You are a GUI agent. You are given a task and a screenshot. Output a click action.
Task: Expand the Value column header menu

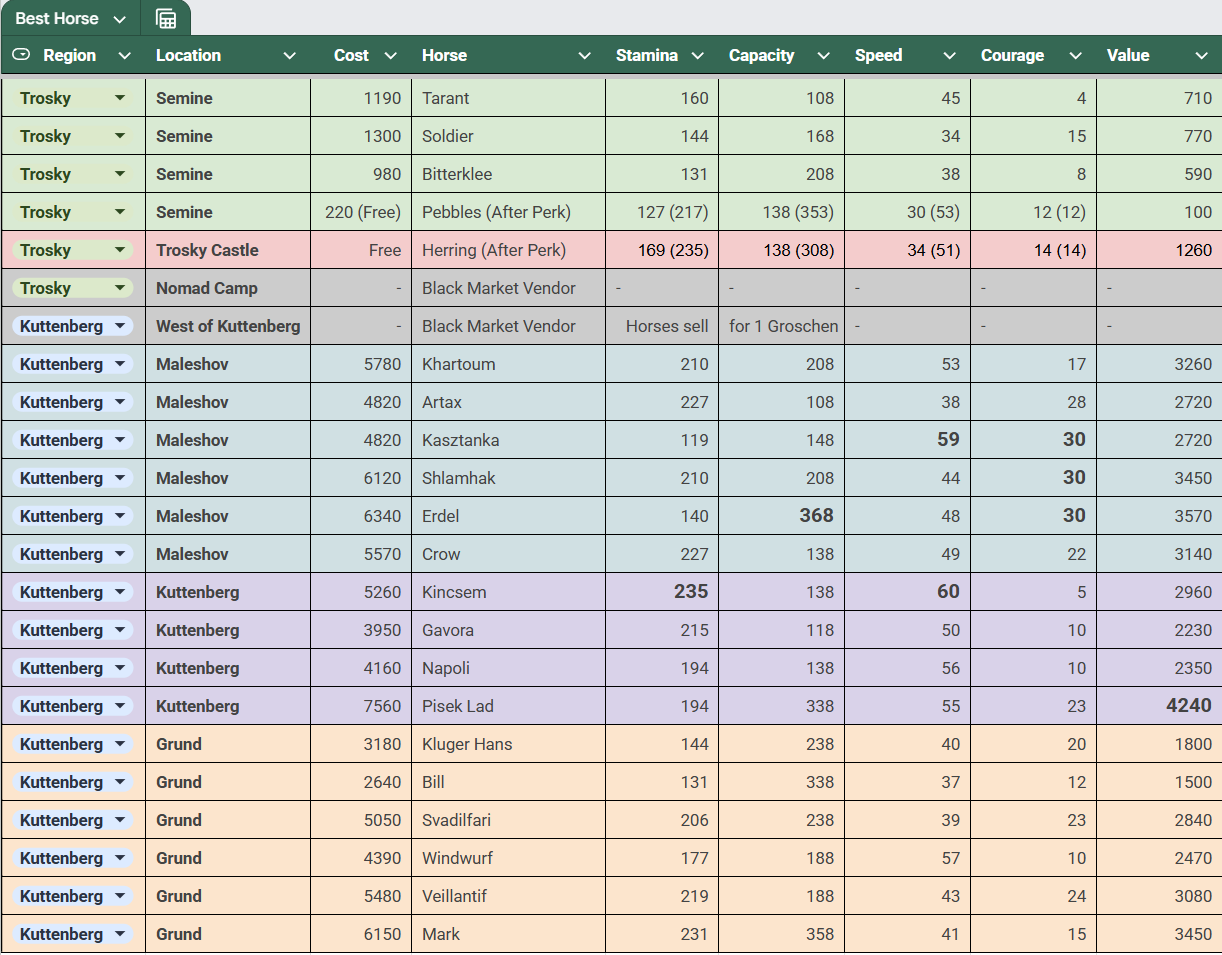coord(1201,56)
